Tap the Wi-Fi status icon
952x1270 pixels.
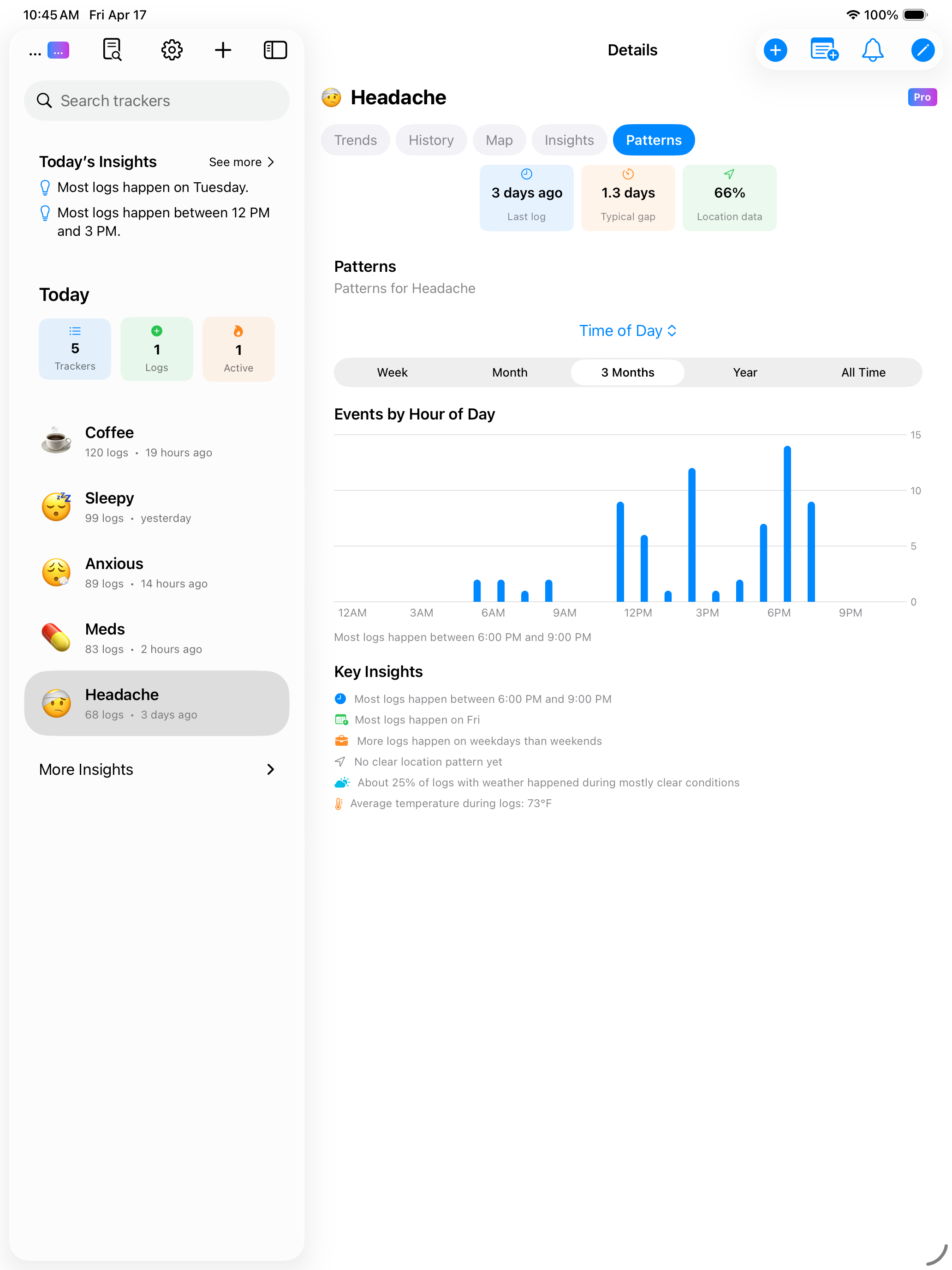point(853,15)
